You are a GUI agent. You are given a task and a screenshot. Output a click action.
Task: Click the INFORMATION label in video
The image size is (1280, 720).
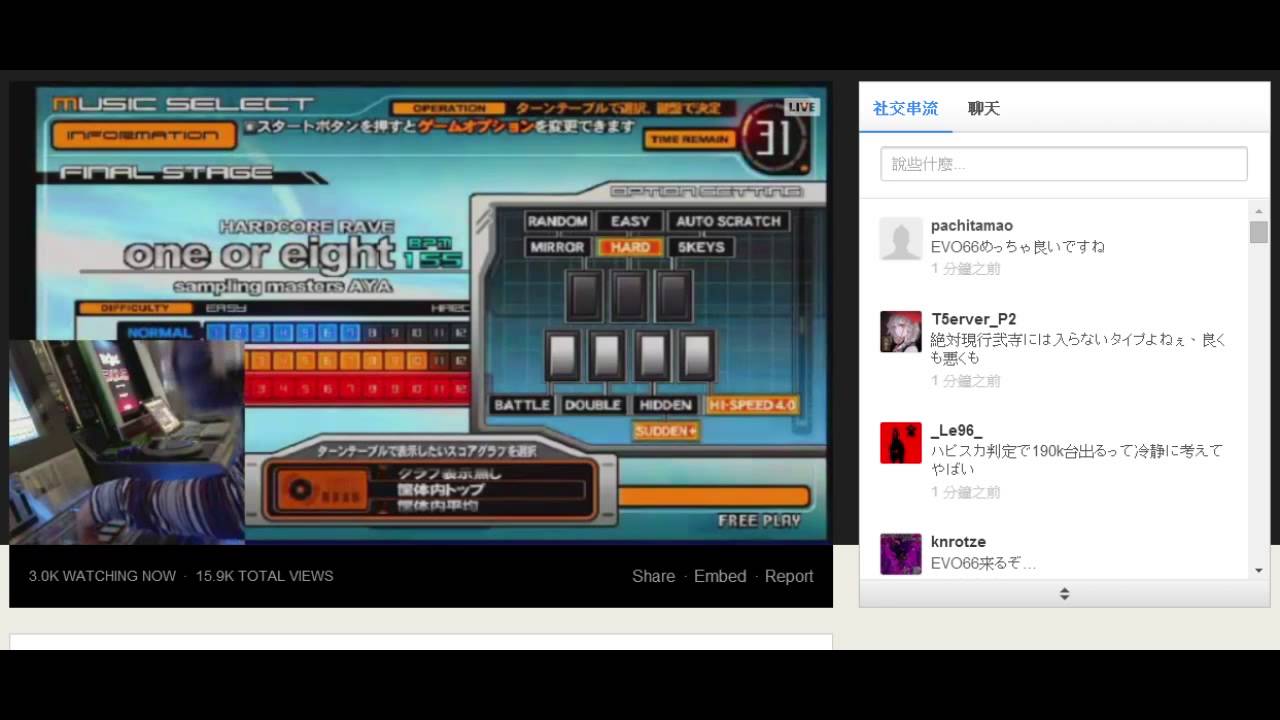143,135
